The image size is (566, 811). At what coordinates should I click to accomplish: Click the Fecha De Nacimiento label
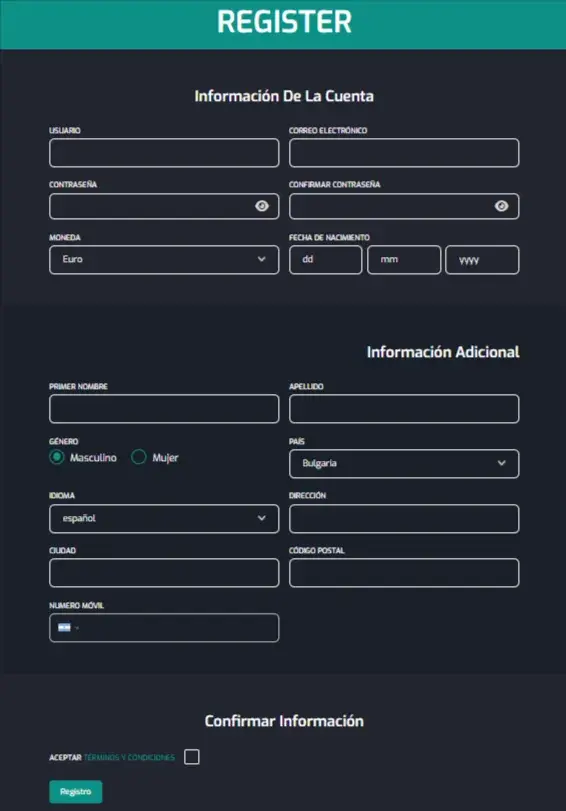[329, 237]
